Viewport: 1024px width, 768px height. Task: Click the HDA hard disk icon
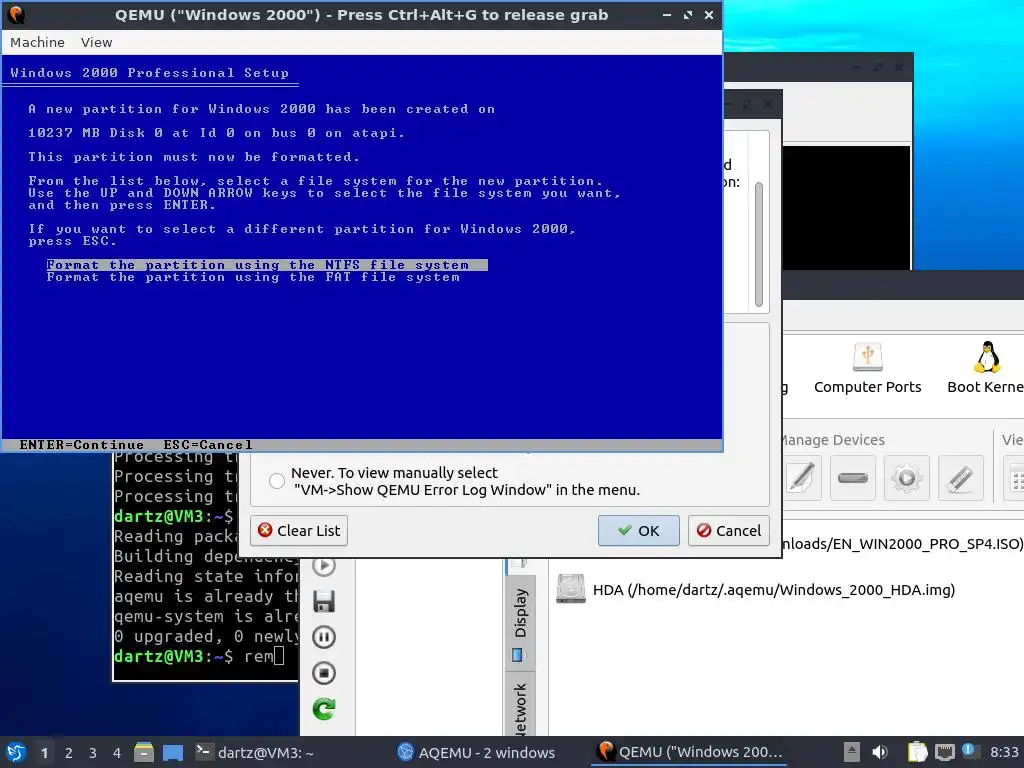click(x=571, y=588)
